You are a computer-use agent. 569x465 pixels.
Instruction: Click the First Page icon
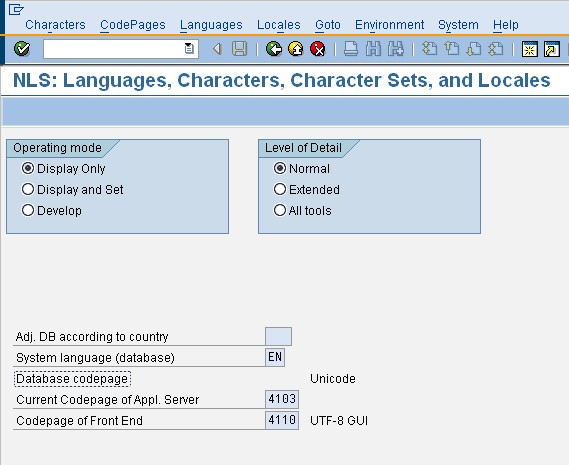tap(429, 49)
